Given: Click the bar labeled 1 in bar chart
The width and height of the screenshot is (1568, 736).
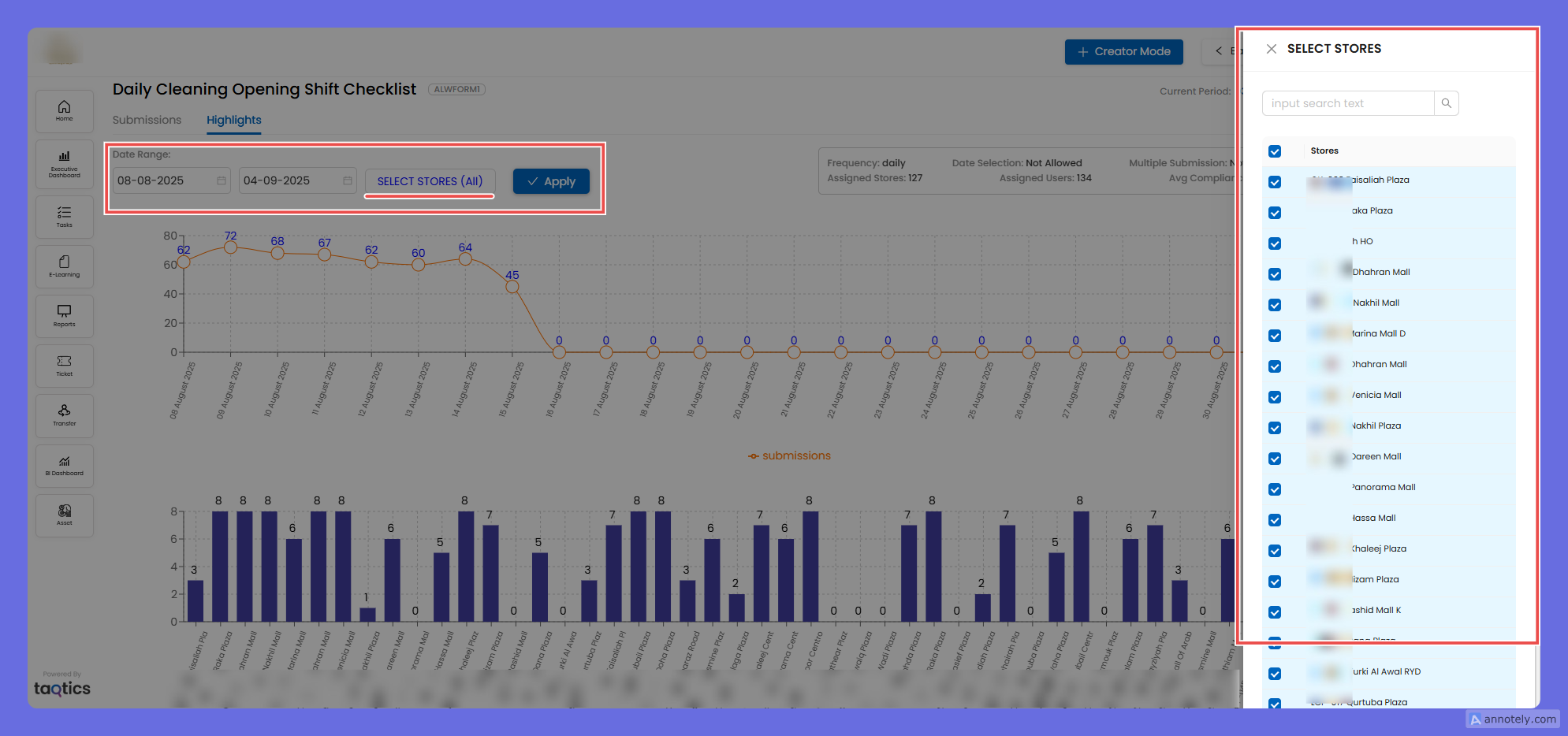Looking at the screenshot, I should tap(367, 615).
